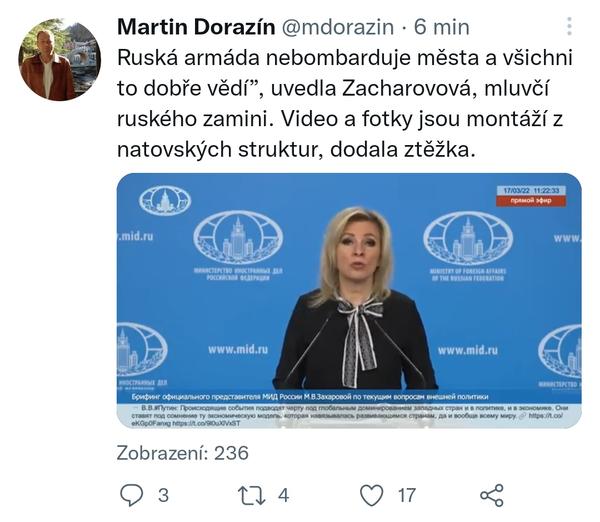Image resolution: width=600 pixels, height=522 pixels.
Task: Click the like count 17
Action: click(407, 496)
